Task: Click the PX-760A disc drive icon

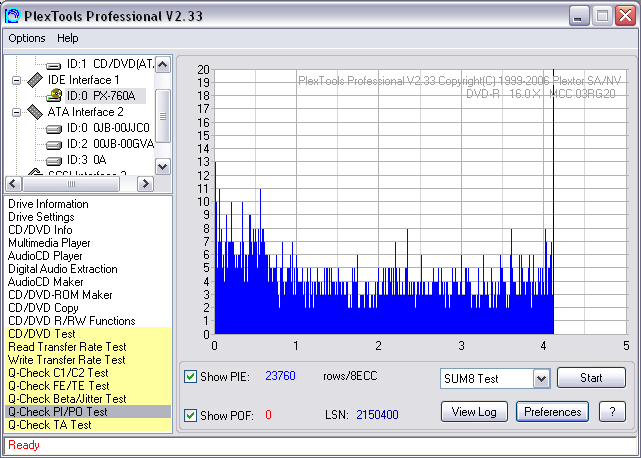Action: [54, 96]
